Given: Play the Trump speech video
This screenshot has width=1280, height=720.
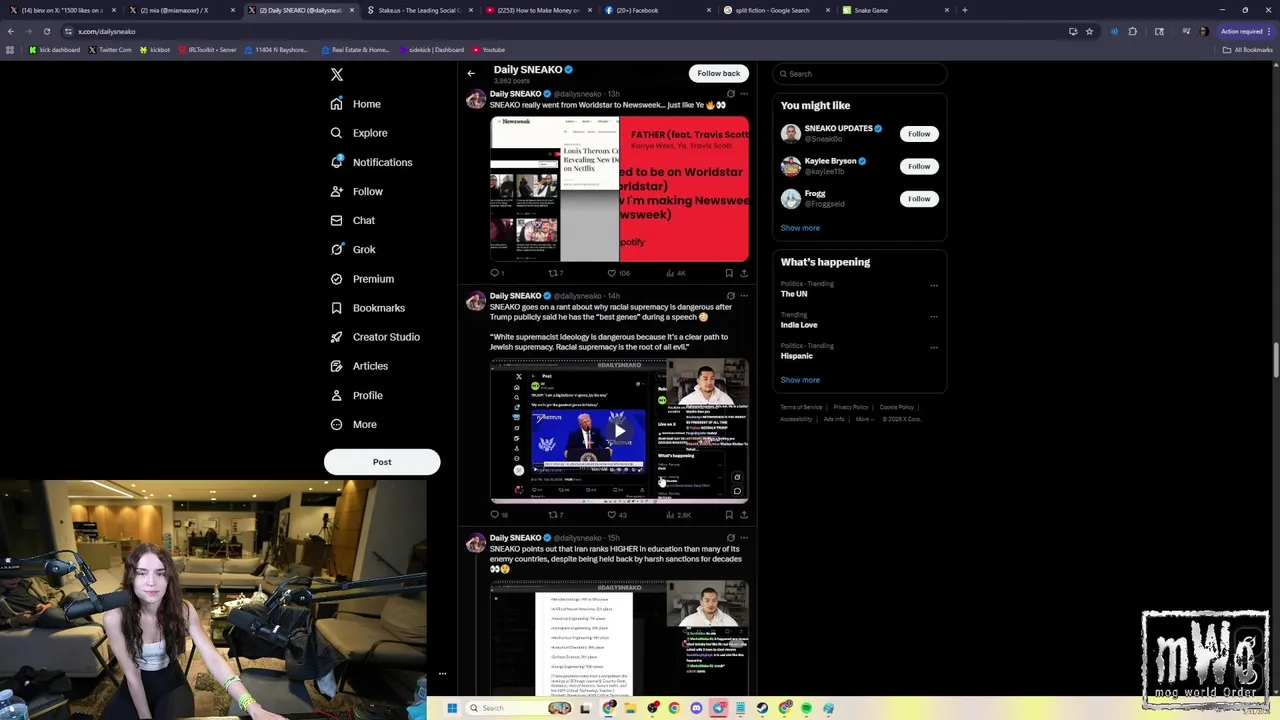Looking at the screenshot, I should [x=619, y=431].
